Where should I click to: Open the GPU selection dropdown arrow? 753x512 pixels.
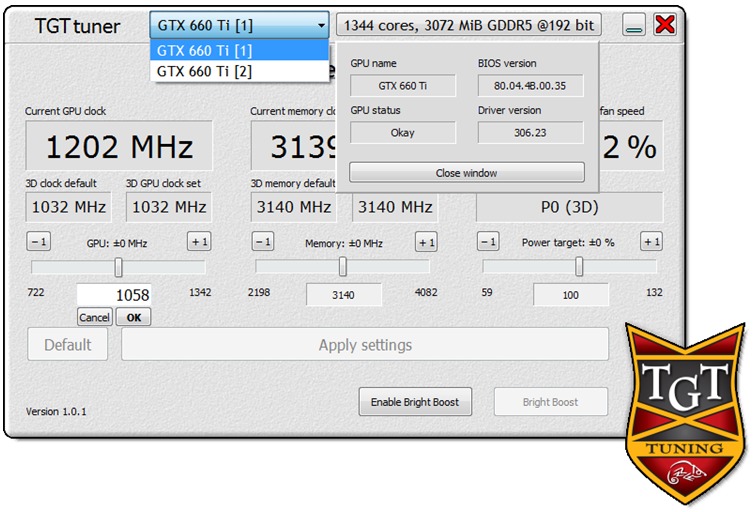click(x=320, y=25)
